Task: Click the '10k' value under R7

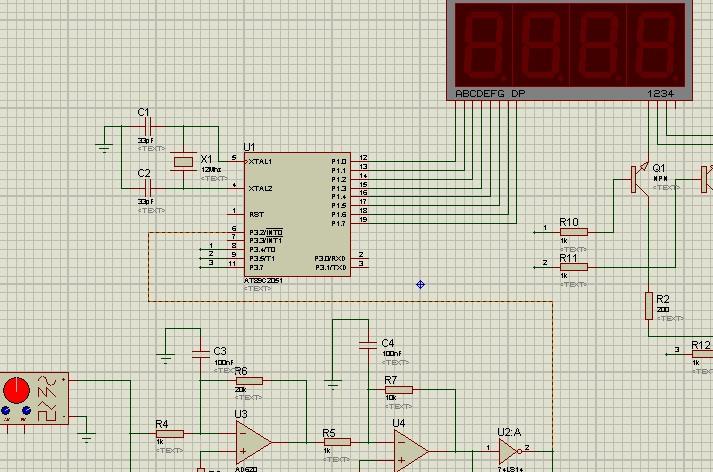Action: click(x=391, y=397)
